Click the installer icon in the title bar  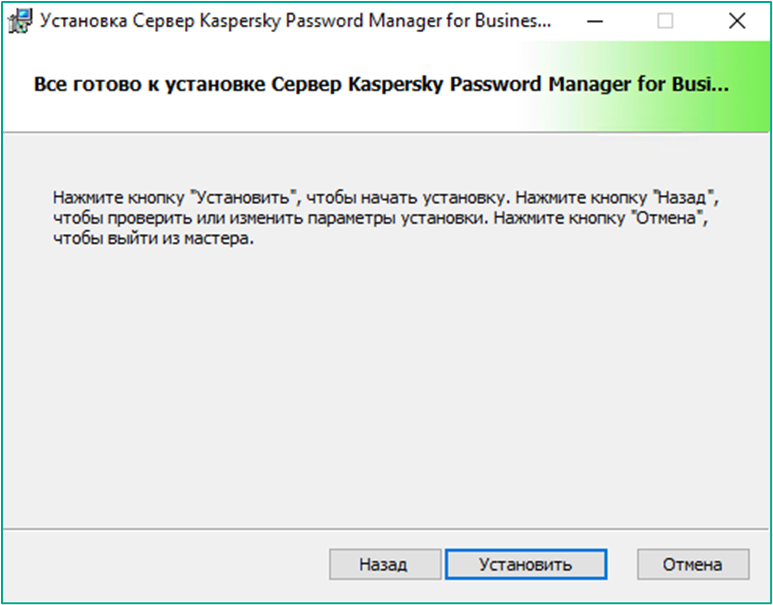[21, 21]
